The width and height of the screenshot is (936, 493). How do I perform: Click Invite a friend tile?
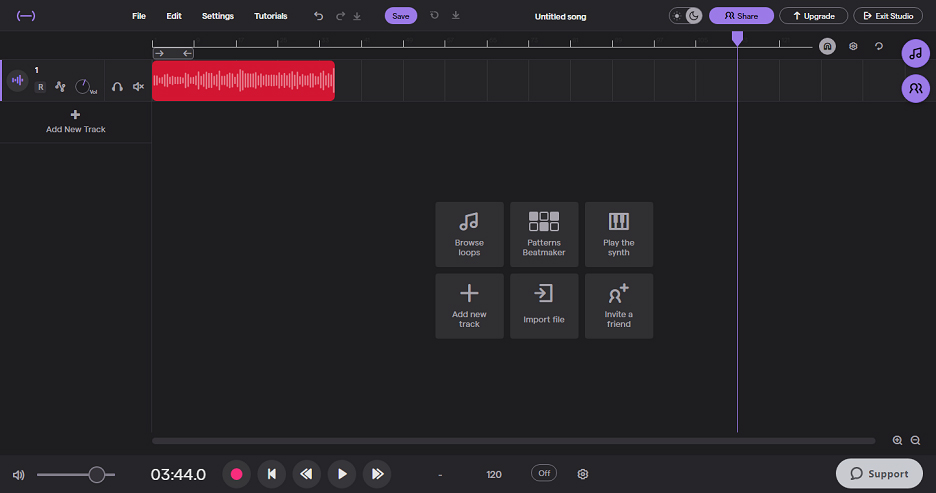[618, 306]
